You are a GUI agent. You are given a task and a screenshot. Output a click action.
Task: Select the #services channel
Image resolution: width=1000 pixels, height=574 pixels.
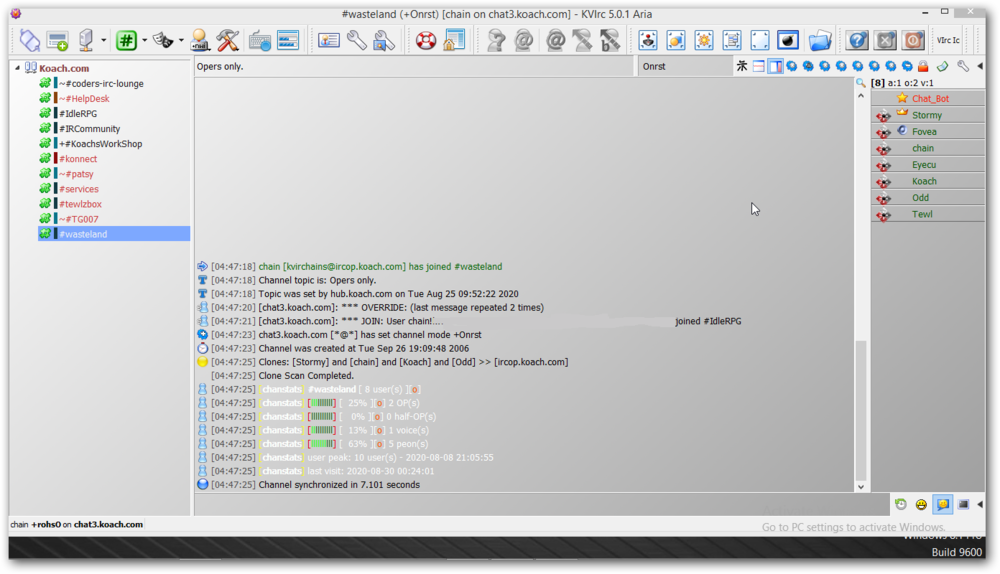pyautogui.click(x=79, y=189)
